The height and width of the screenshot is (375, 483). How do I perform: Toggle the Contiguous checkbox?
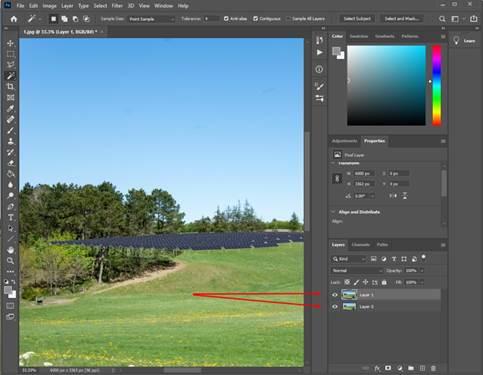pos(255,19)
